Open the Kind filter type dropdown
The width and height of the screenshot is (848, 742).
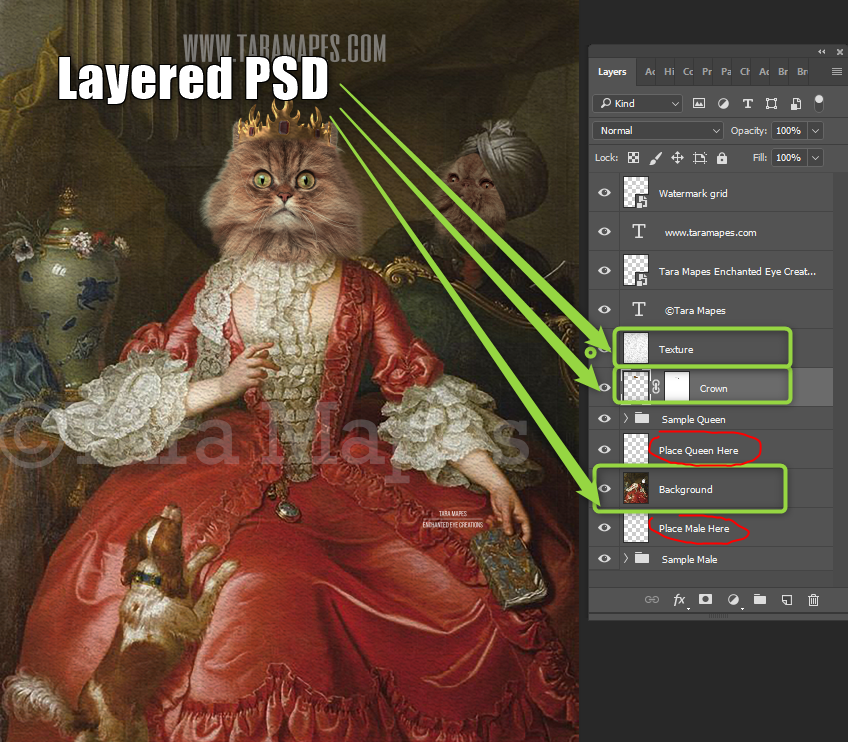pos(638,103)
